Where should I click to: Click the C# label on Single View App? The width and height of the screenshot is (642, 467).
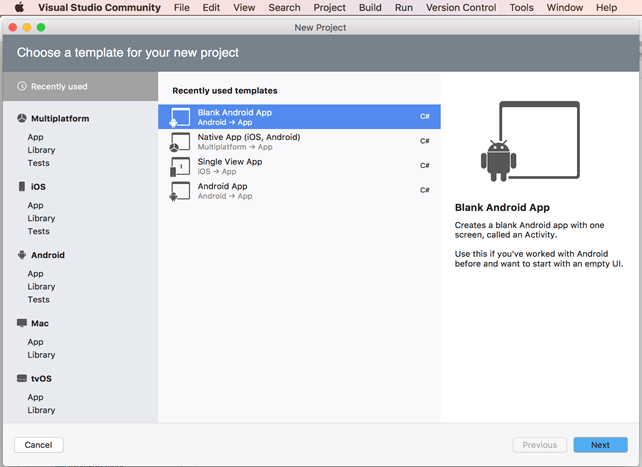pyautogui.click(x=425, y=166)
